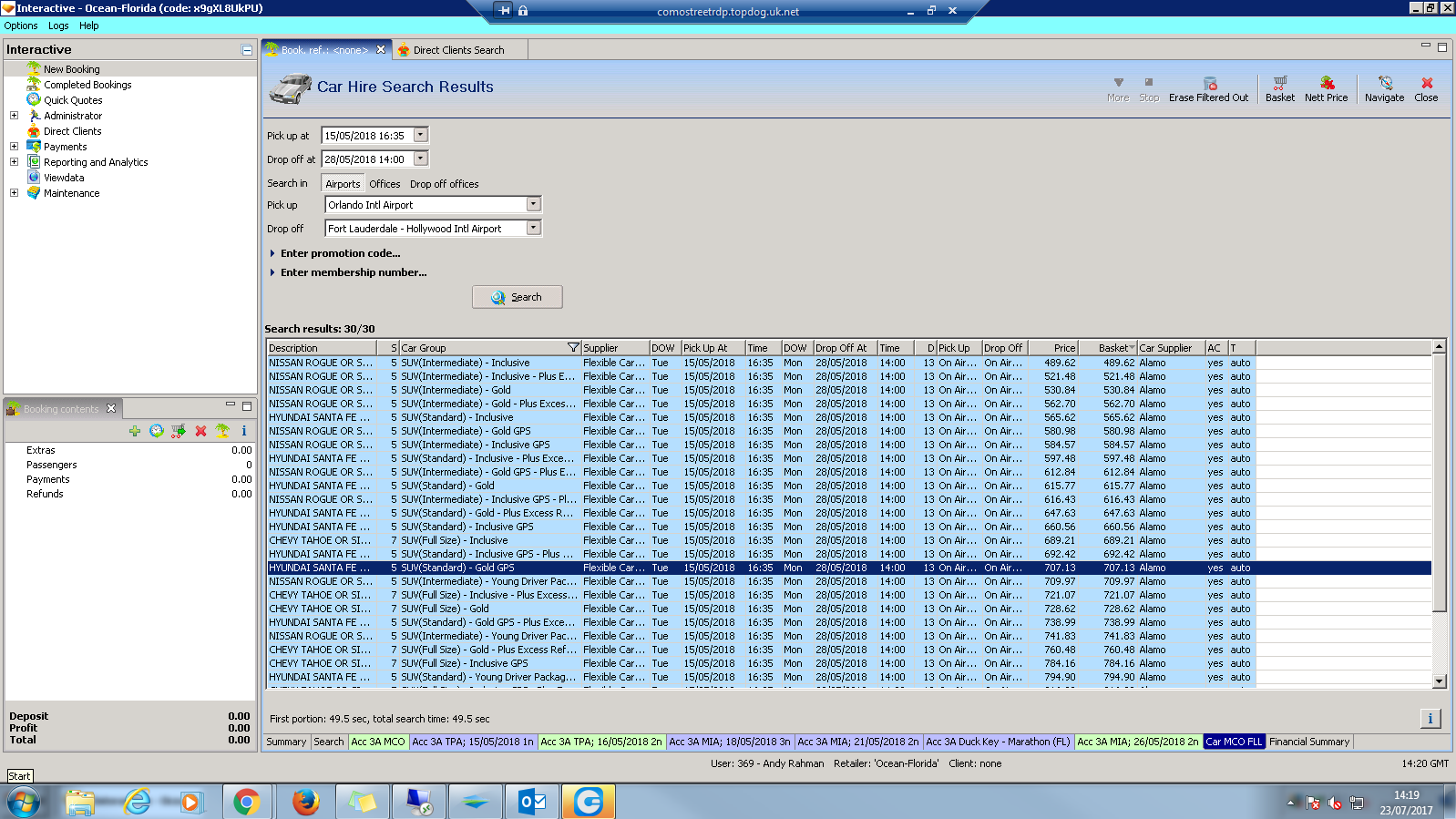Select the Offices search option

(x=385, y=184)
